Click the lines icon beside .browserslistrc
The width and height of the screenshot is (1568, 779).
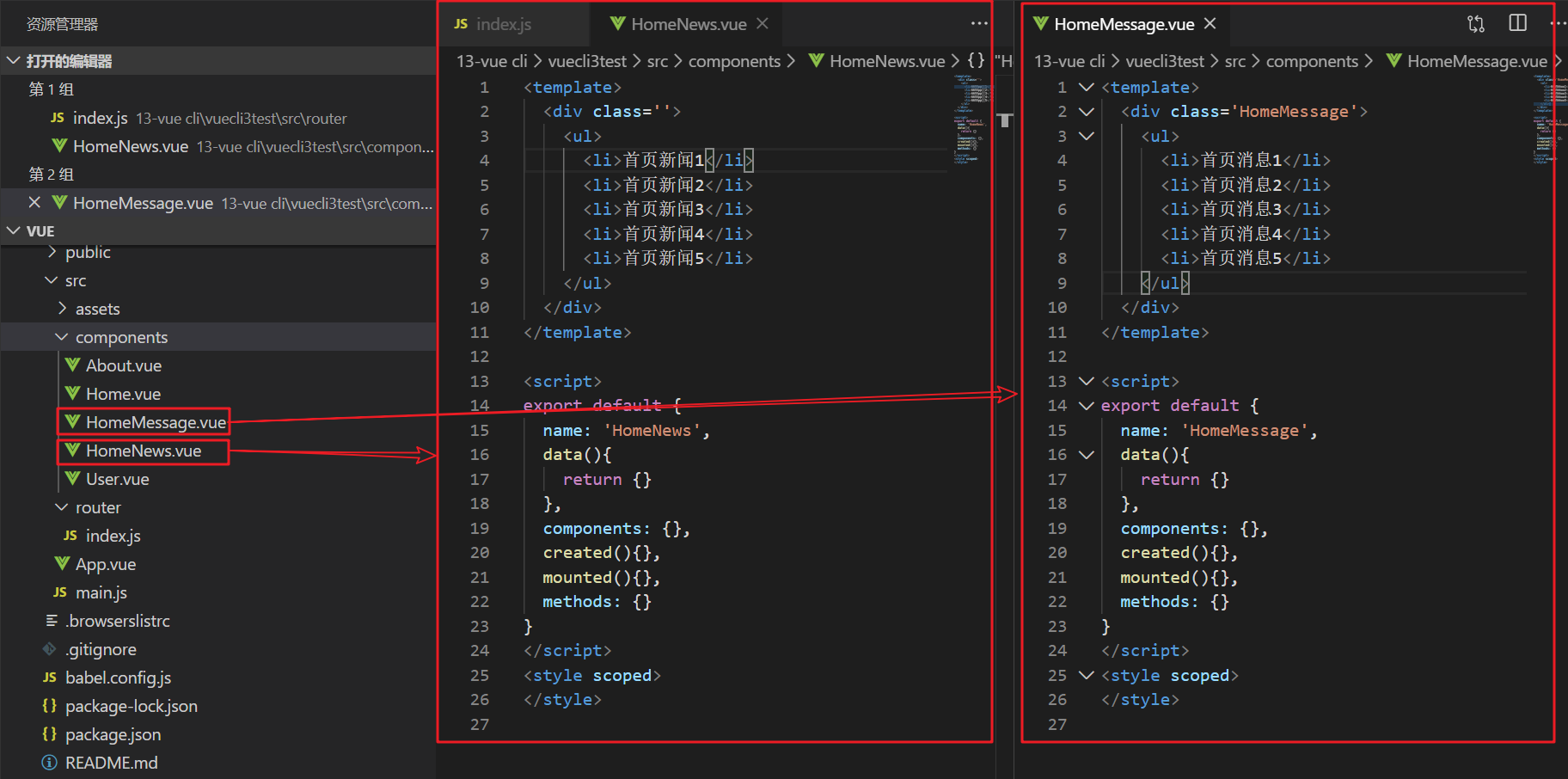[x=52, y=621]
